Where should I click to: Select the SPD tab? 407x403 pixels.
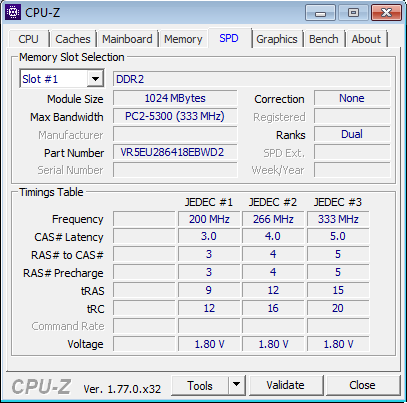(x=229, y=38)
